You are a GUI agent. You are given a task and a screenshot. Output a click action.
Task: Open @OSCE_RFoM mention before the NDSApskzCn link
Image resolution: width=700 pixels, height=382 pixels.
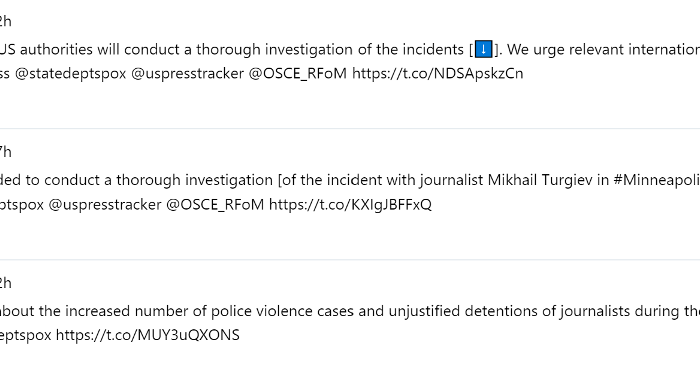tap(298, 73)
